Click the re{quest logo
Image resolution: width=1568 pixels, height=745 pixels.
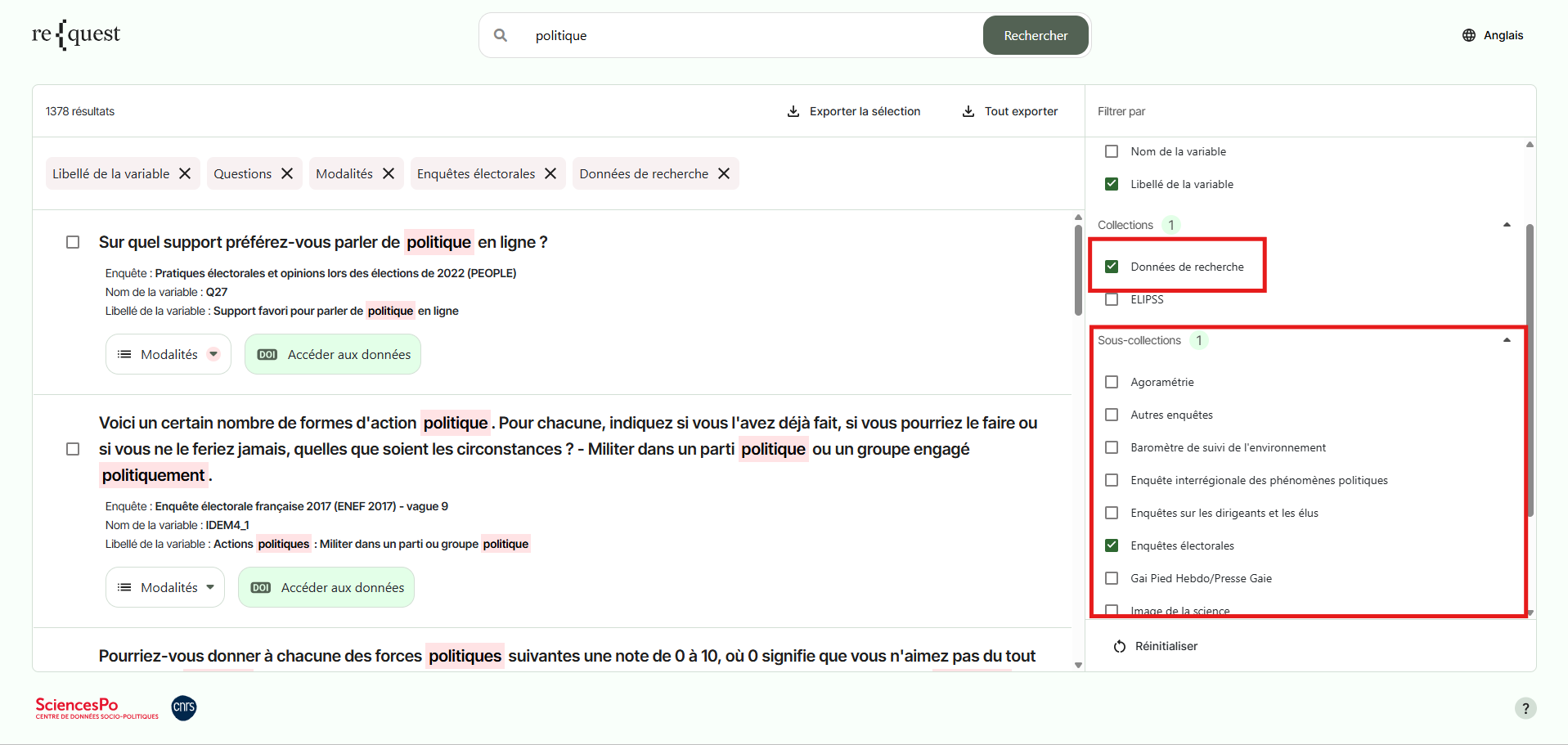click(76, 34)
